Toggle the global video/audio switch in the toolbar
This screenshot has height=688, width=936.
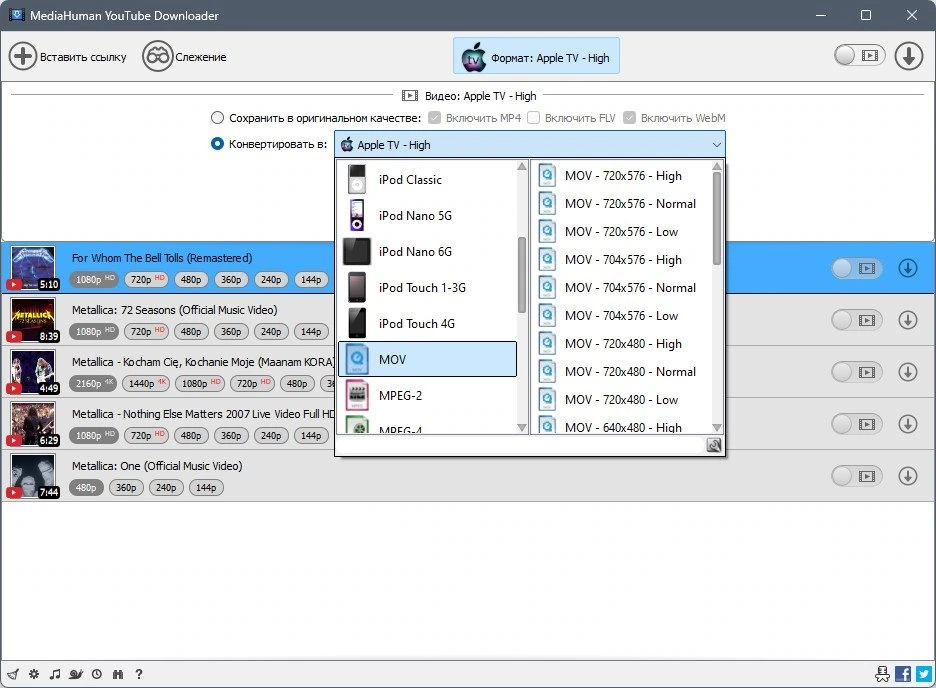click(860, 55)
